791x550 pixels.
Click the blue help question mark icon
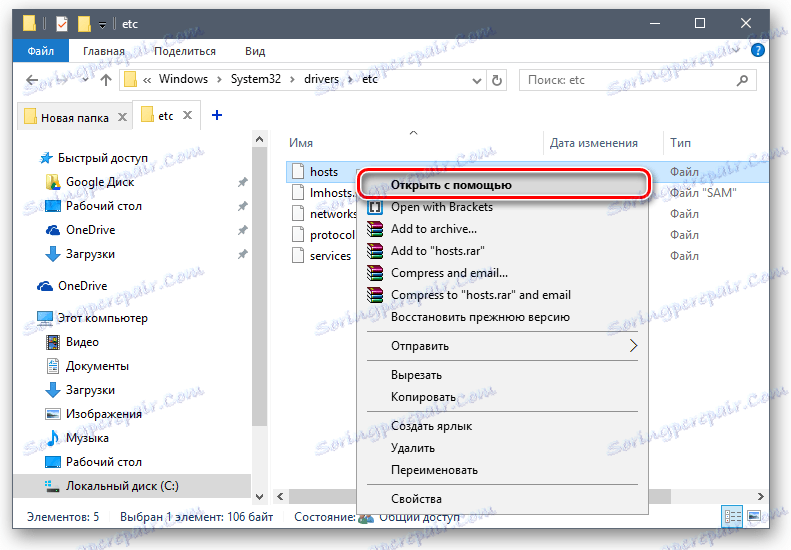pyautogui.click(x=758, y=50)
